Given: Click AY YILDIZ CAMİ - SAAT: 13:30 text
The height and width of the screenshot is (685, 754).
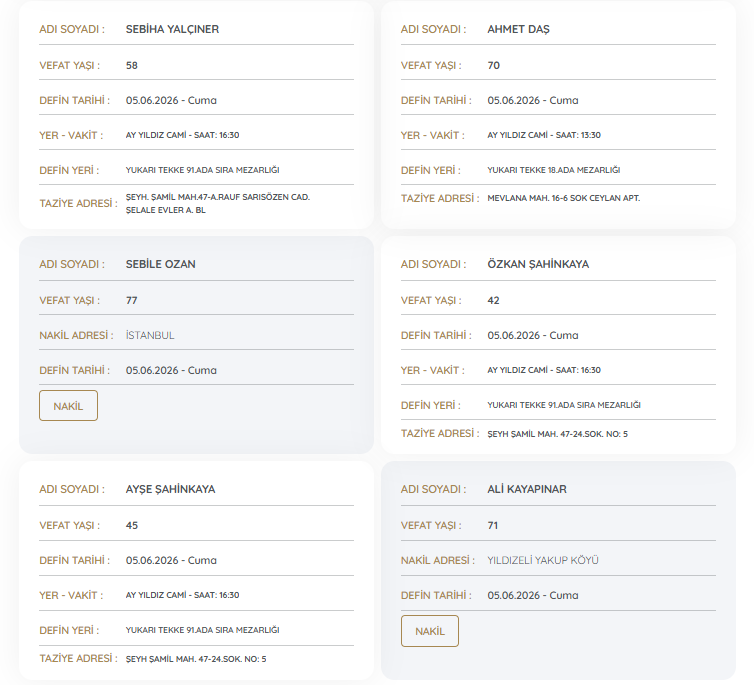Looking at the screenshot, I should (x=544, y=135).
